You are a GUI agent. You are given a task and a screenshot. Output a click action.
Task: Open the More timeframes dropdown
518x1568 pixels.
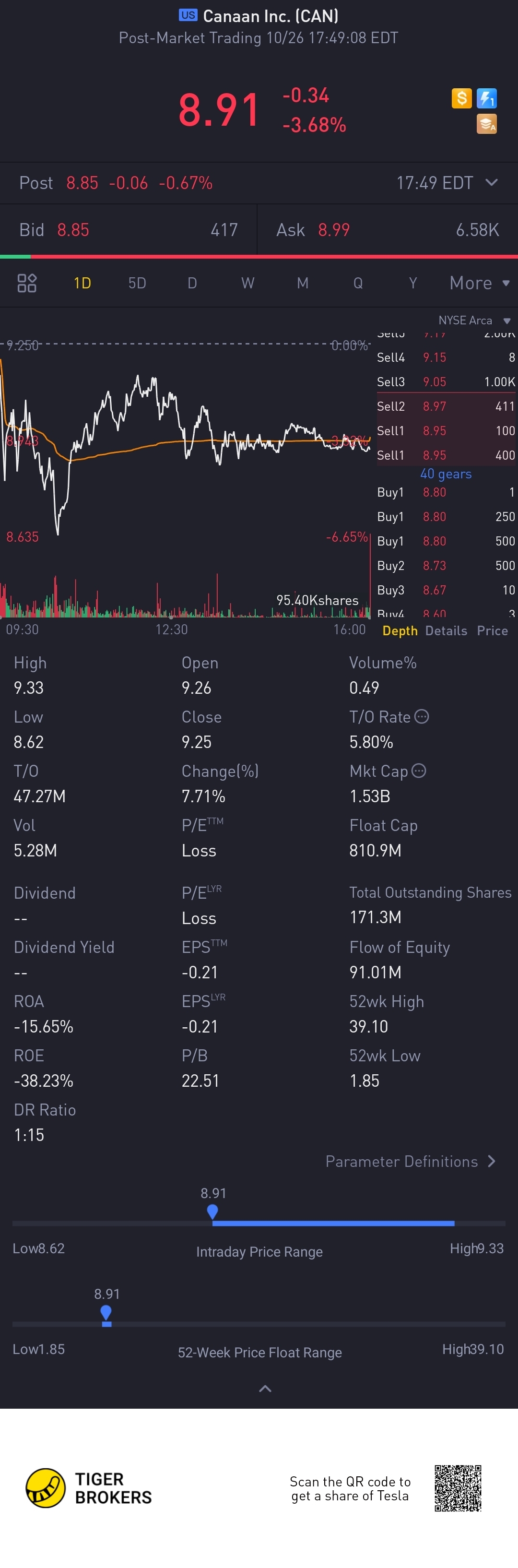480,283
